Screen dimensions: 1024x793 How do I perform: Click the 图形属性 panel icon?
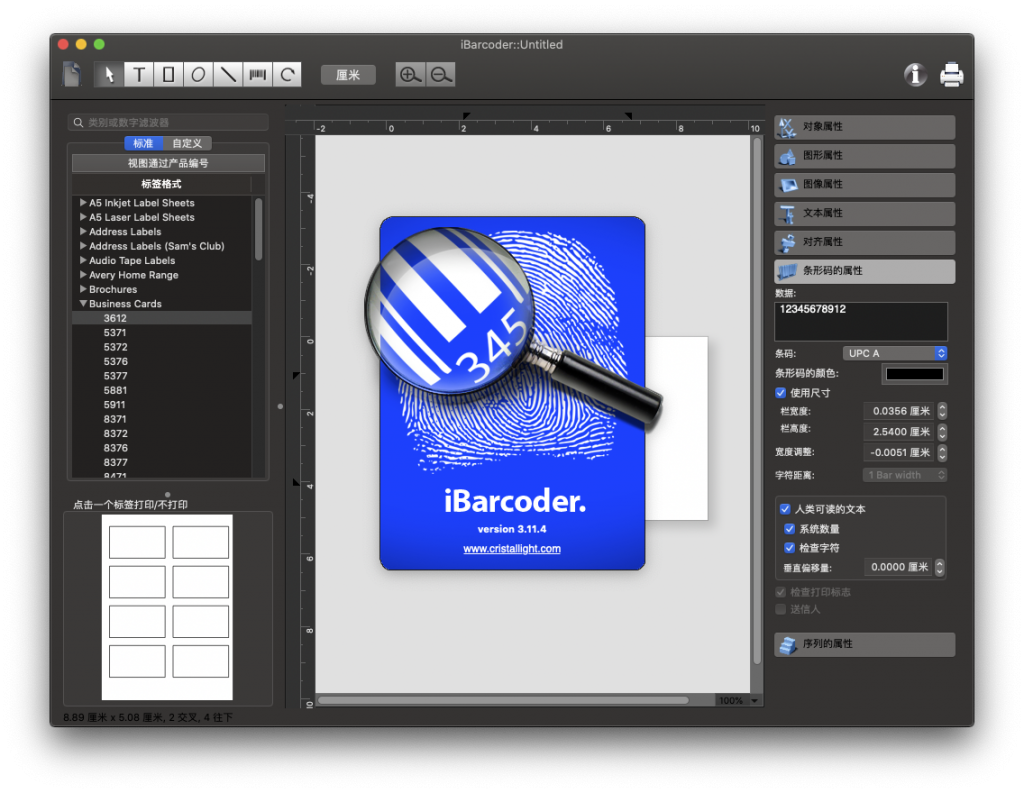coord(788,156)
